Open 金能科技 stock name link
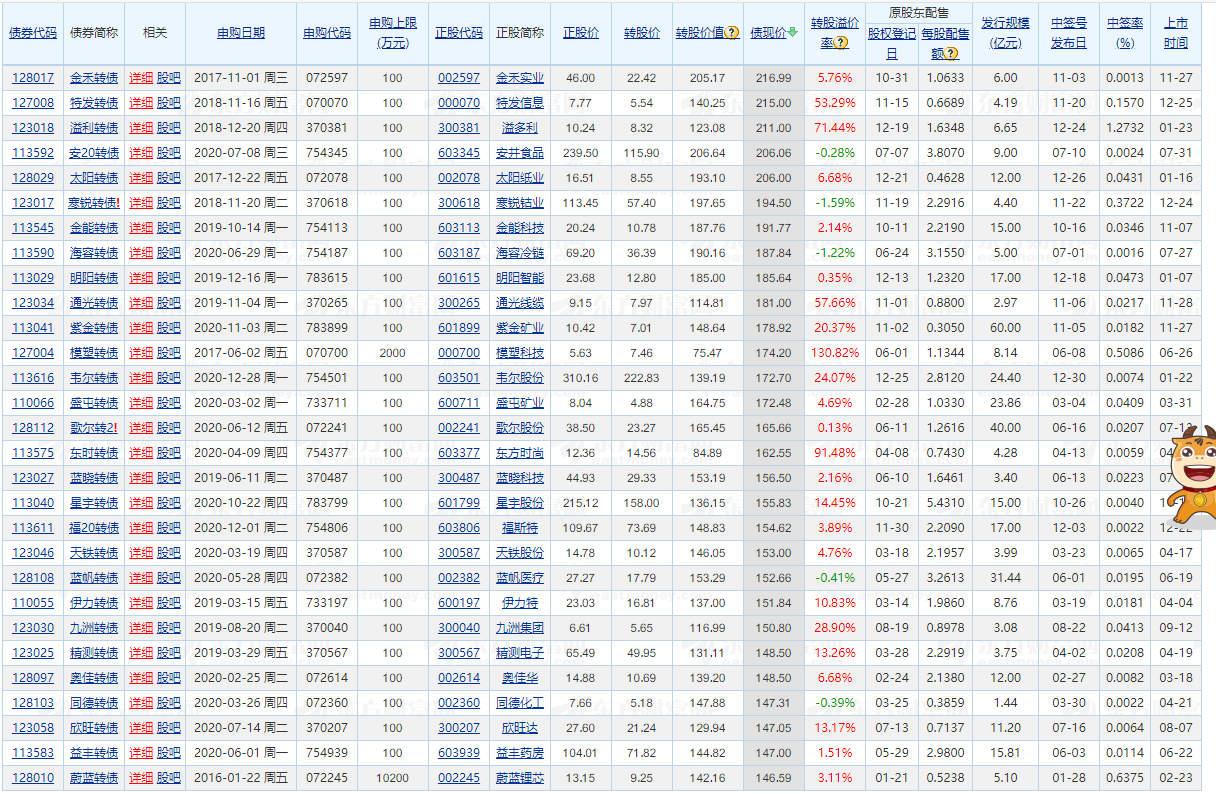Image resolution: width=1216 pixels, height=794 pixels. pyautogui.click(x=520, y=228)
